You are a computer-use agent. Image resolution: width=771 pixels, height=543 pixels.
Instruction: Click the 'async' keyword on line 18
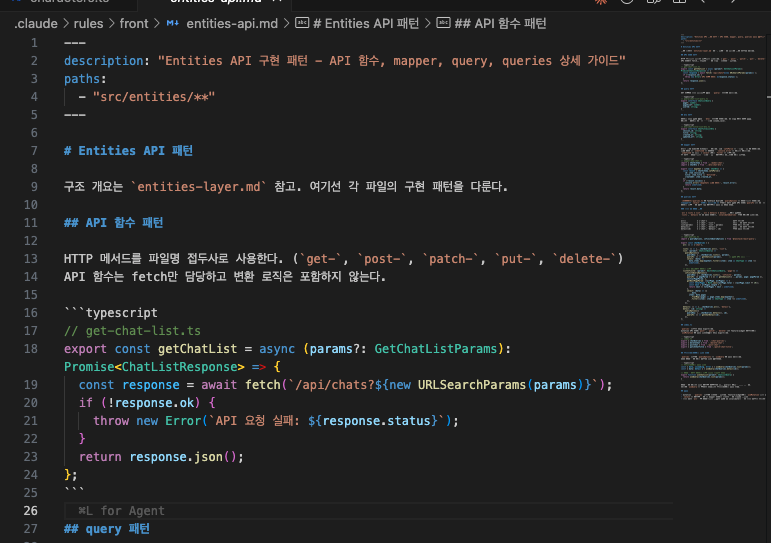(x=277, y=349)
